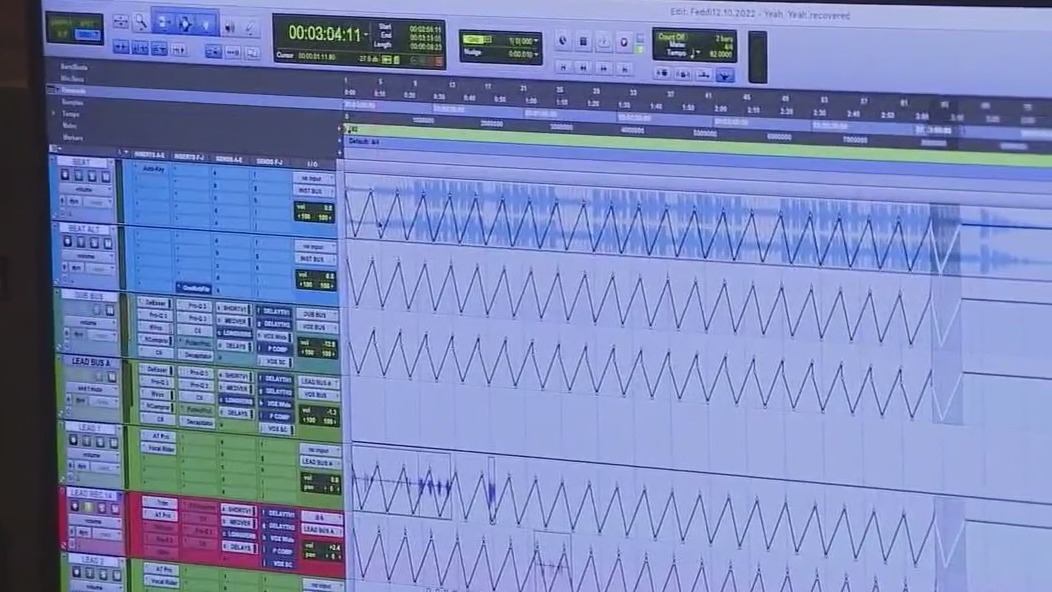Select the Zoomer tool
Image resolution: width=1052 pixels, height=592 pixels.
(141, 23)
